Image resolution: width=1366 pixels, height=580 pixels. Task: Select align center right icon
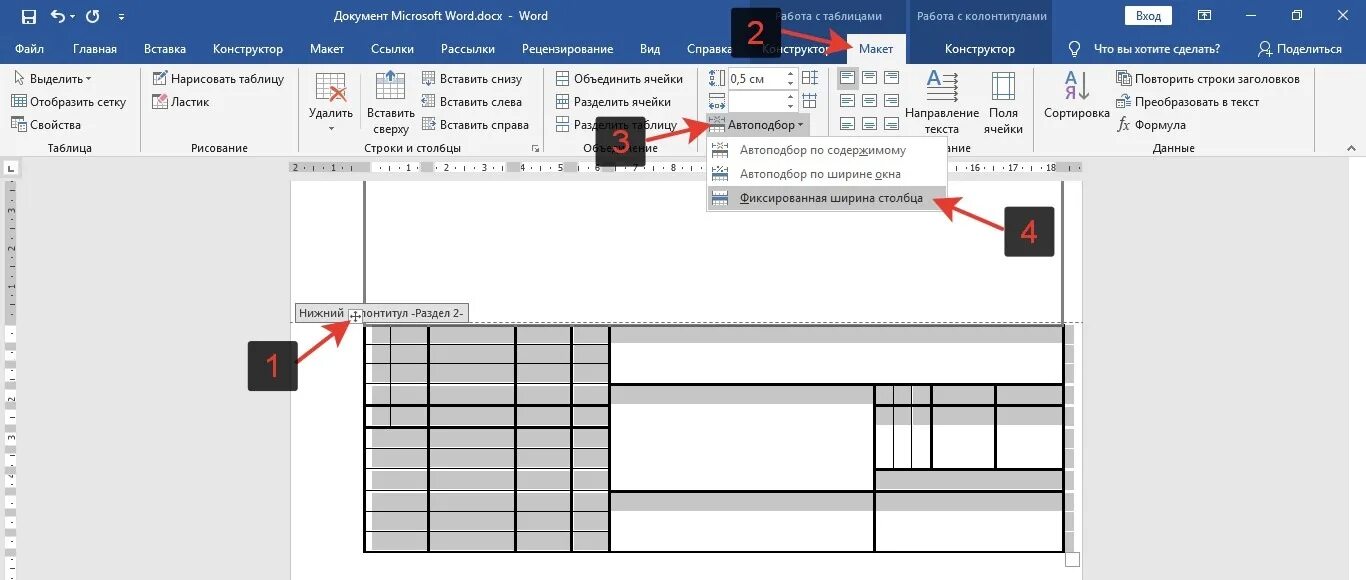pyautogui.click(x=891, y=101)
